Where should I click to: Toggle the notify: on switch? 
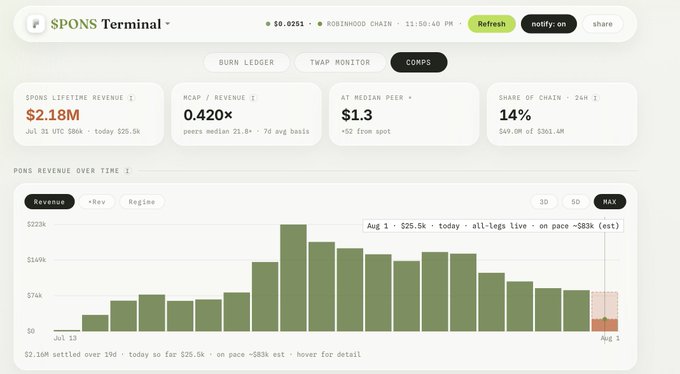[549, 24]
